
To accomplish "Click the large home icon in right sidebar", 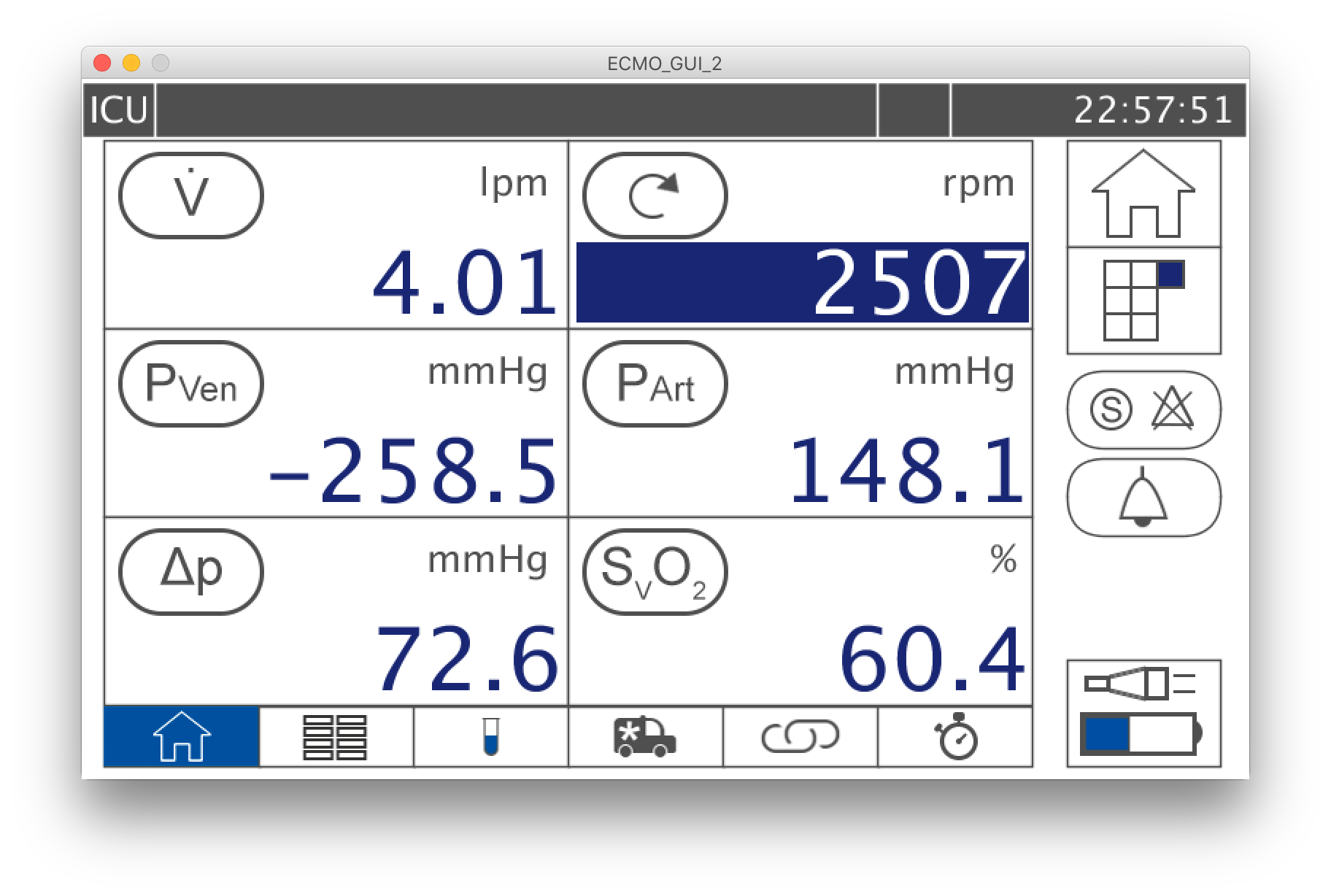I will (1143, 194).
